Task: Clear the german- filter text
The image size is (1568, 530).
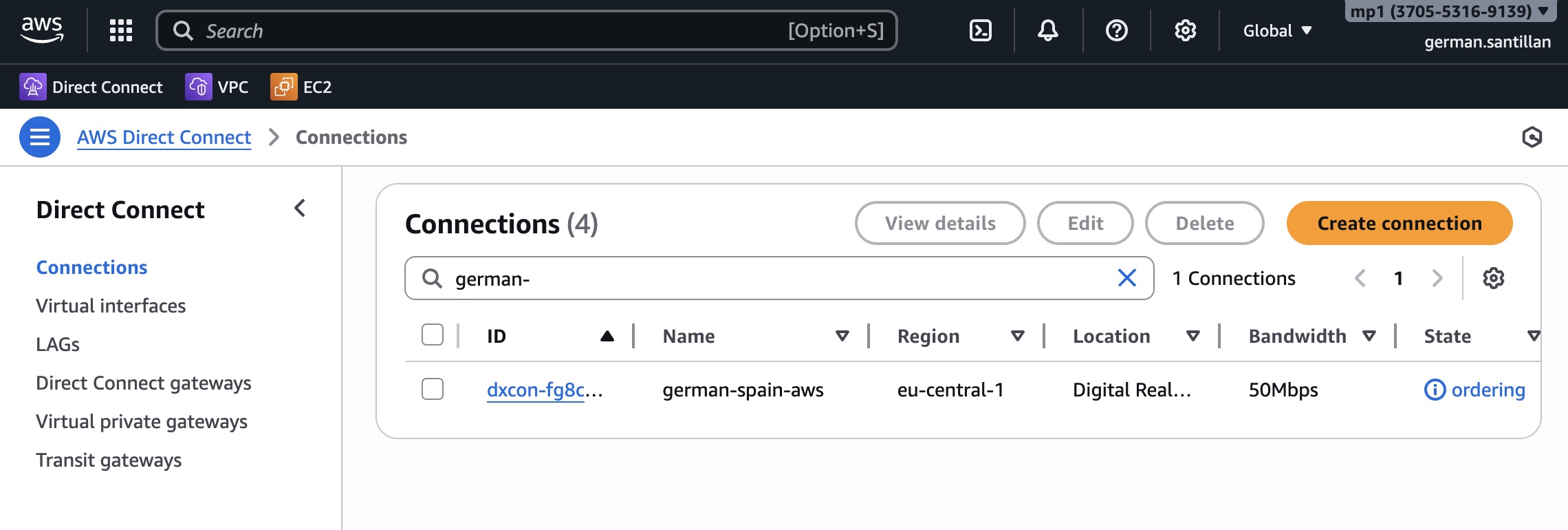Action: [x=1126, y=278]
